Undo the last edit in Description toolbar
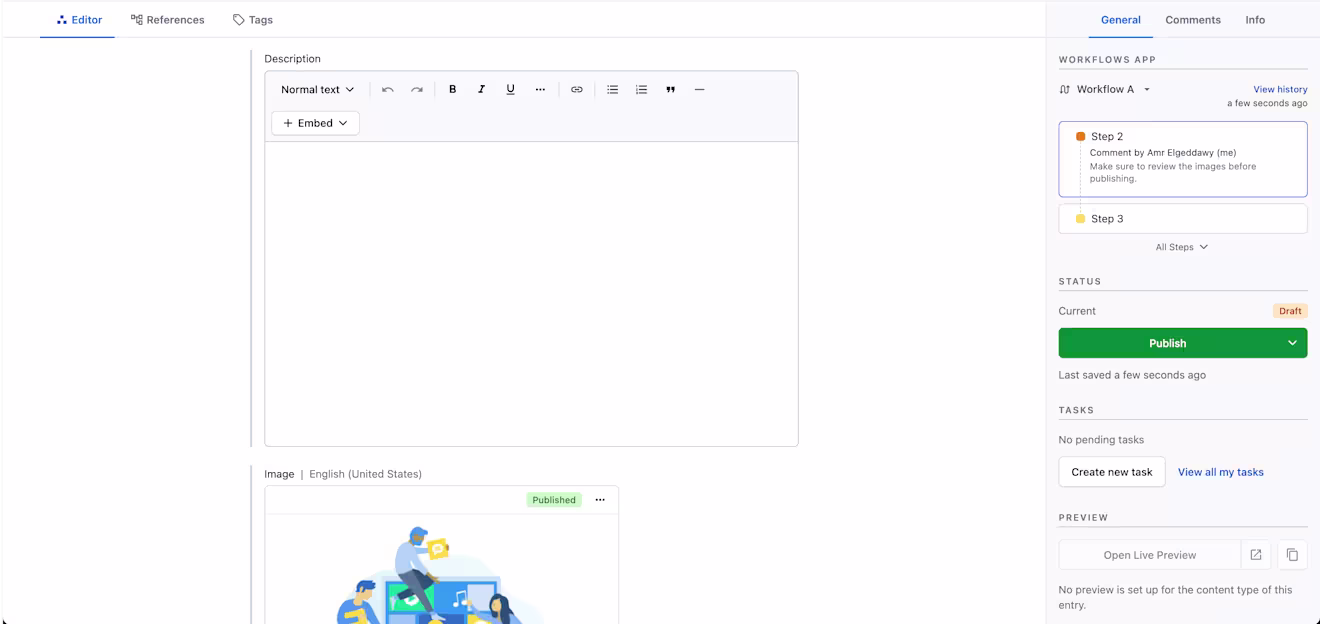1320x624 pixels. 388,89
